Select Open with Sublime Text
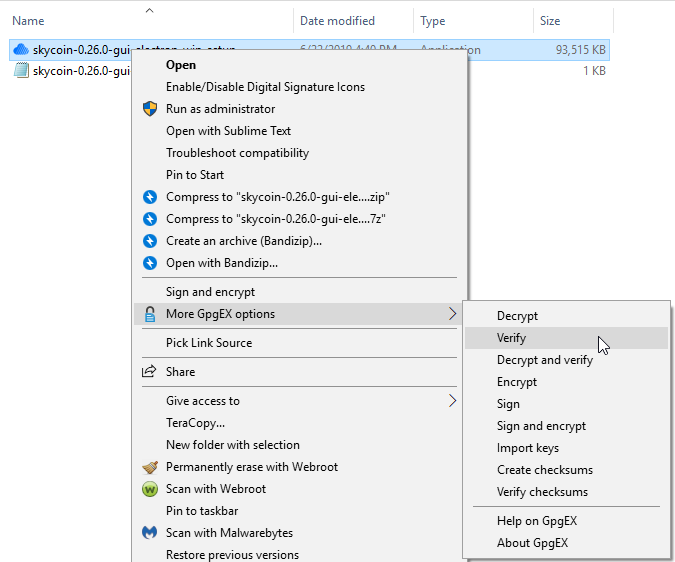 click(300, 131)
